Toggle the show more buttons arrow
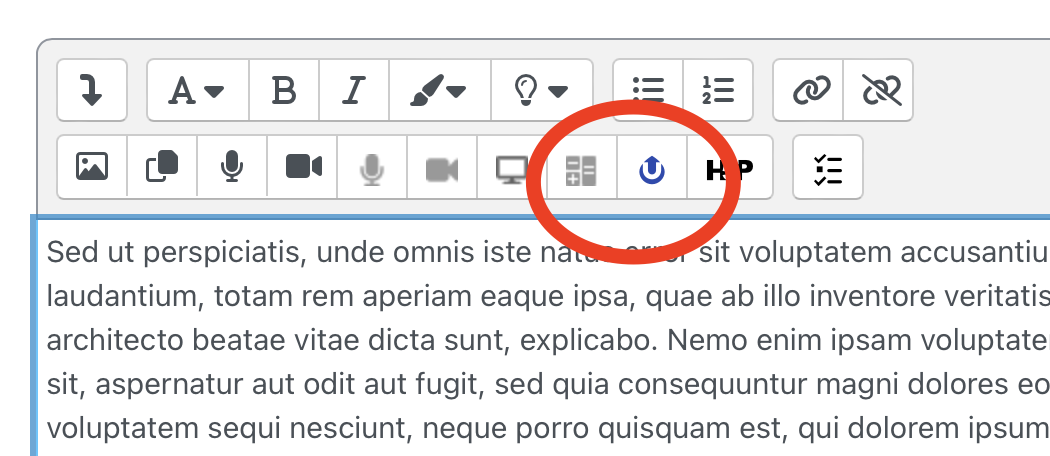The image size is (1050, 456). (x=92, y=91)
